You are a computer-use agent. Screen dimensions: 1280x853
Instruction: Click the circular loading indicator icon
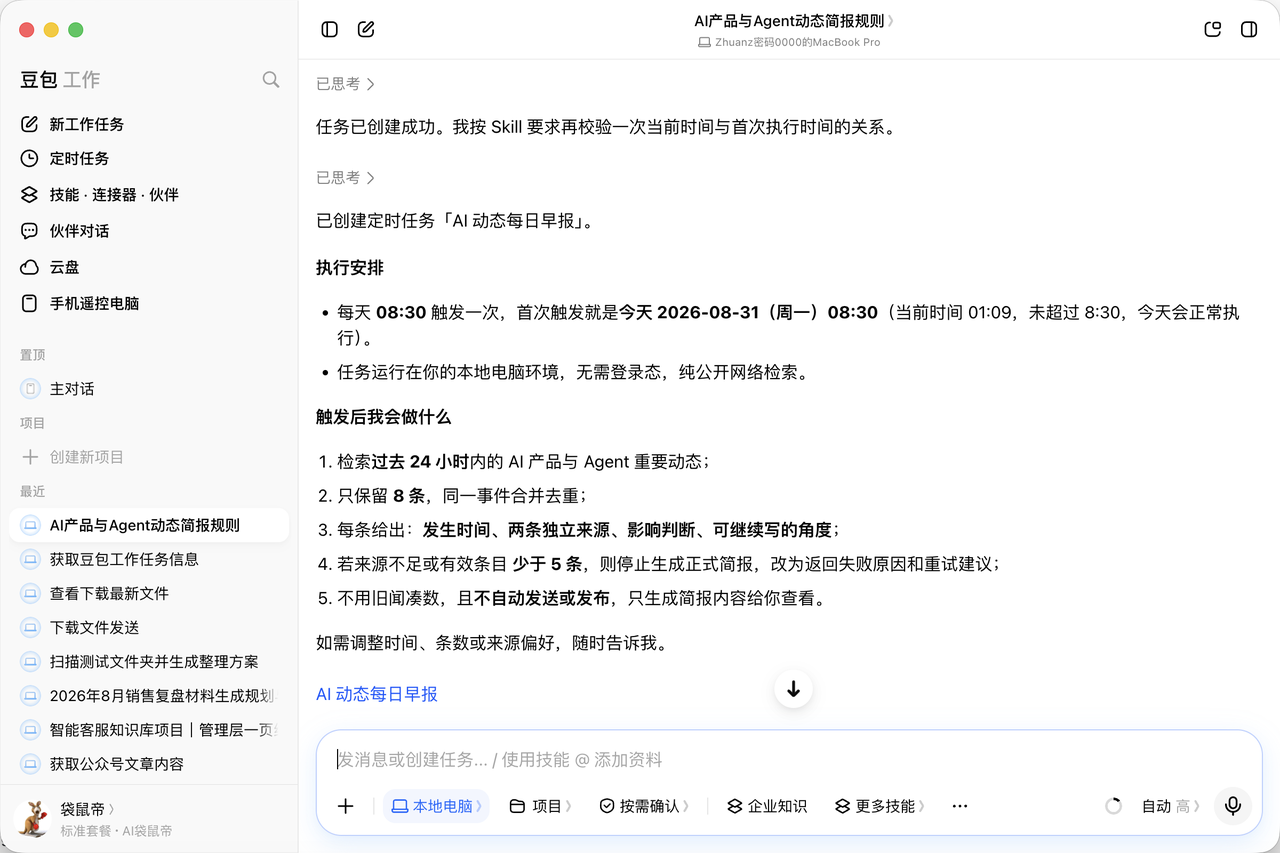(1113, 806)
